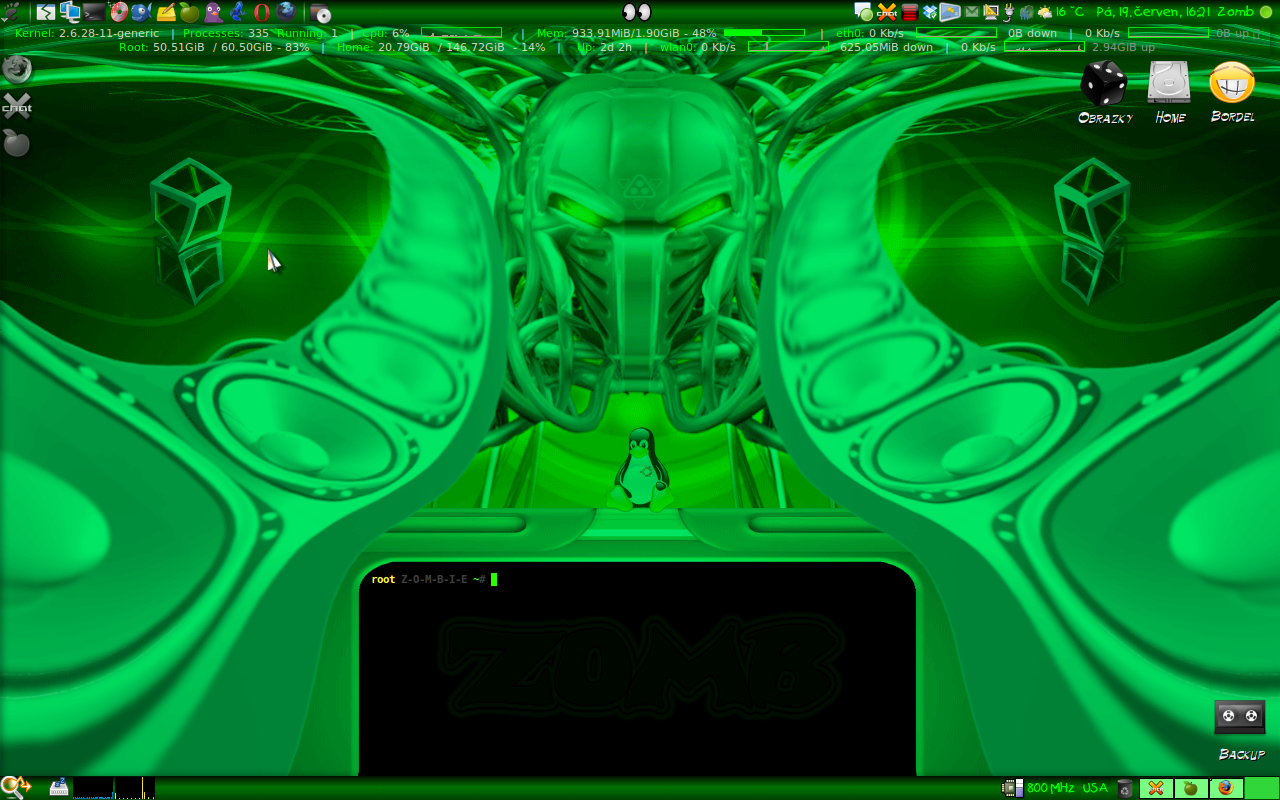Screen dimensions: 1280x800
Task: Click the green status dot beside Zomb
Action: (x=1265, y=12)
